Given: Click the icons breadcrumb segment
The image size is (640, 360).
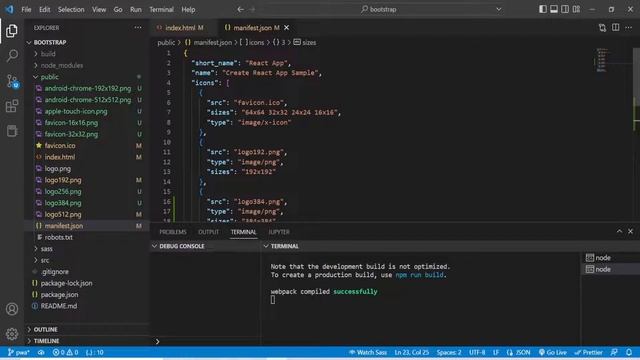Looking at the screenshot, I should [x=253, y=42].
